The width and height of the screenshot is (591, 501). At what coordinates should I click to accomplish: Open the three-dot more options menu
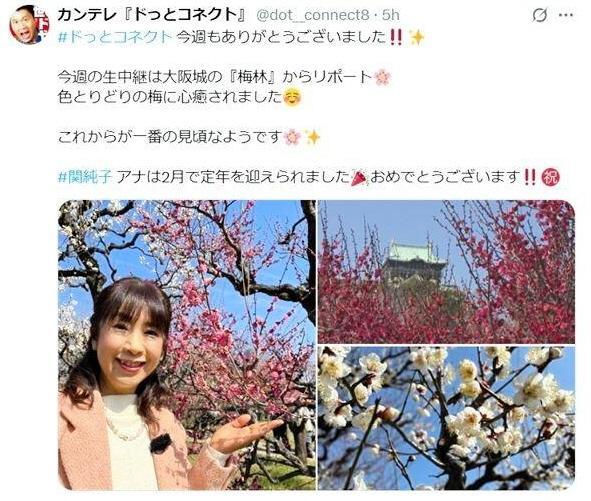click(x=566, y=15)
